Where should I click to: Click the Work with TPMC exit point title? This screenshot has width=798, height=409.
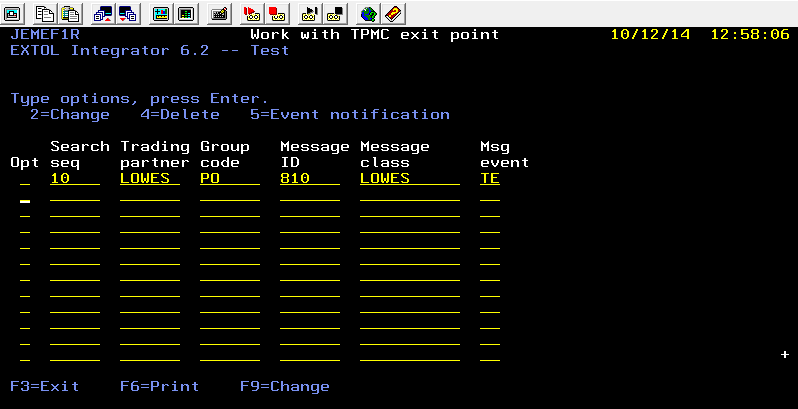[x=375, y=35]
